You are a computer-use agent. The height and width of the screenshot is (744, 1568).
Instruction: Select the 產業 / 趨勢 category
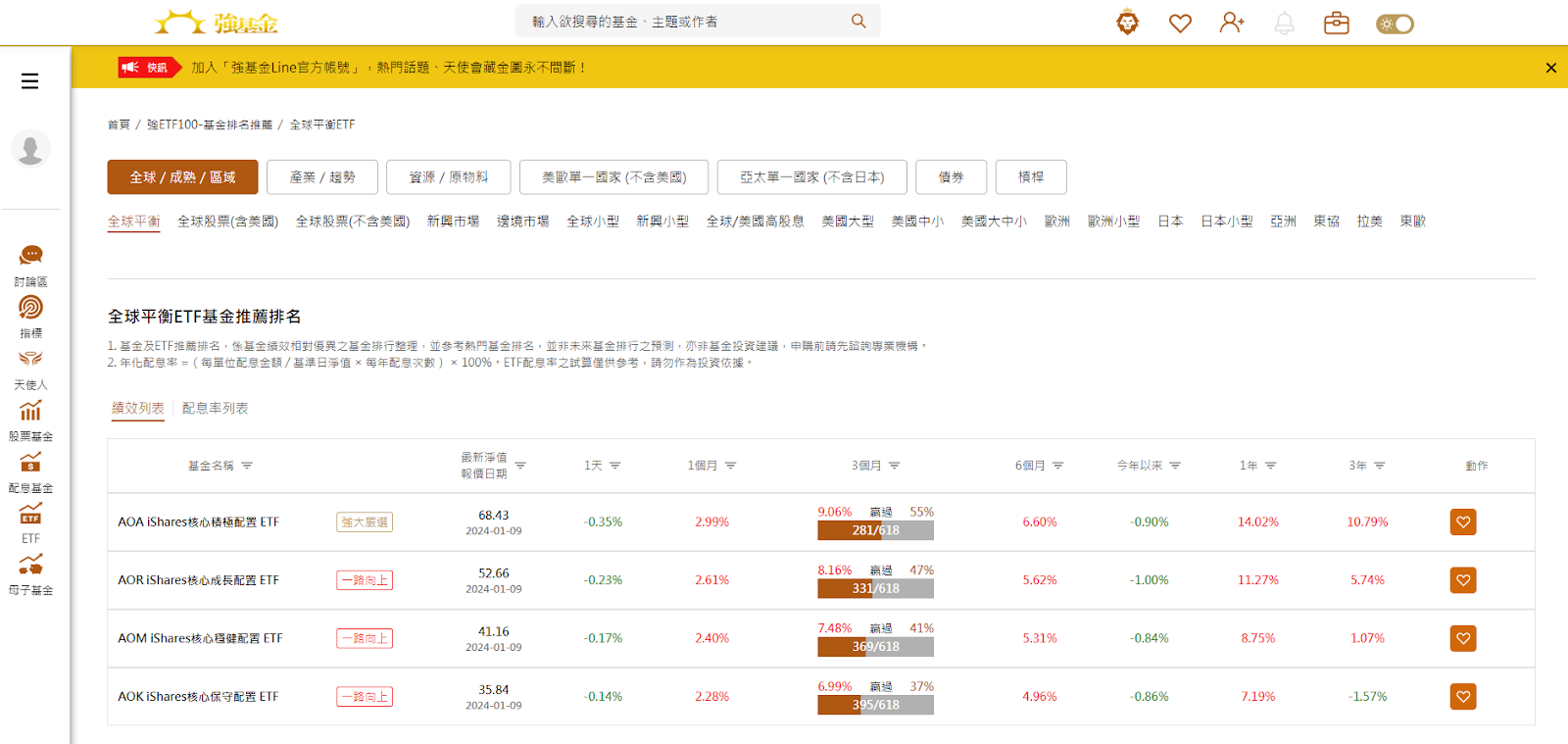coord(322,177)
